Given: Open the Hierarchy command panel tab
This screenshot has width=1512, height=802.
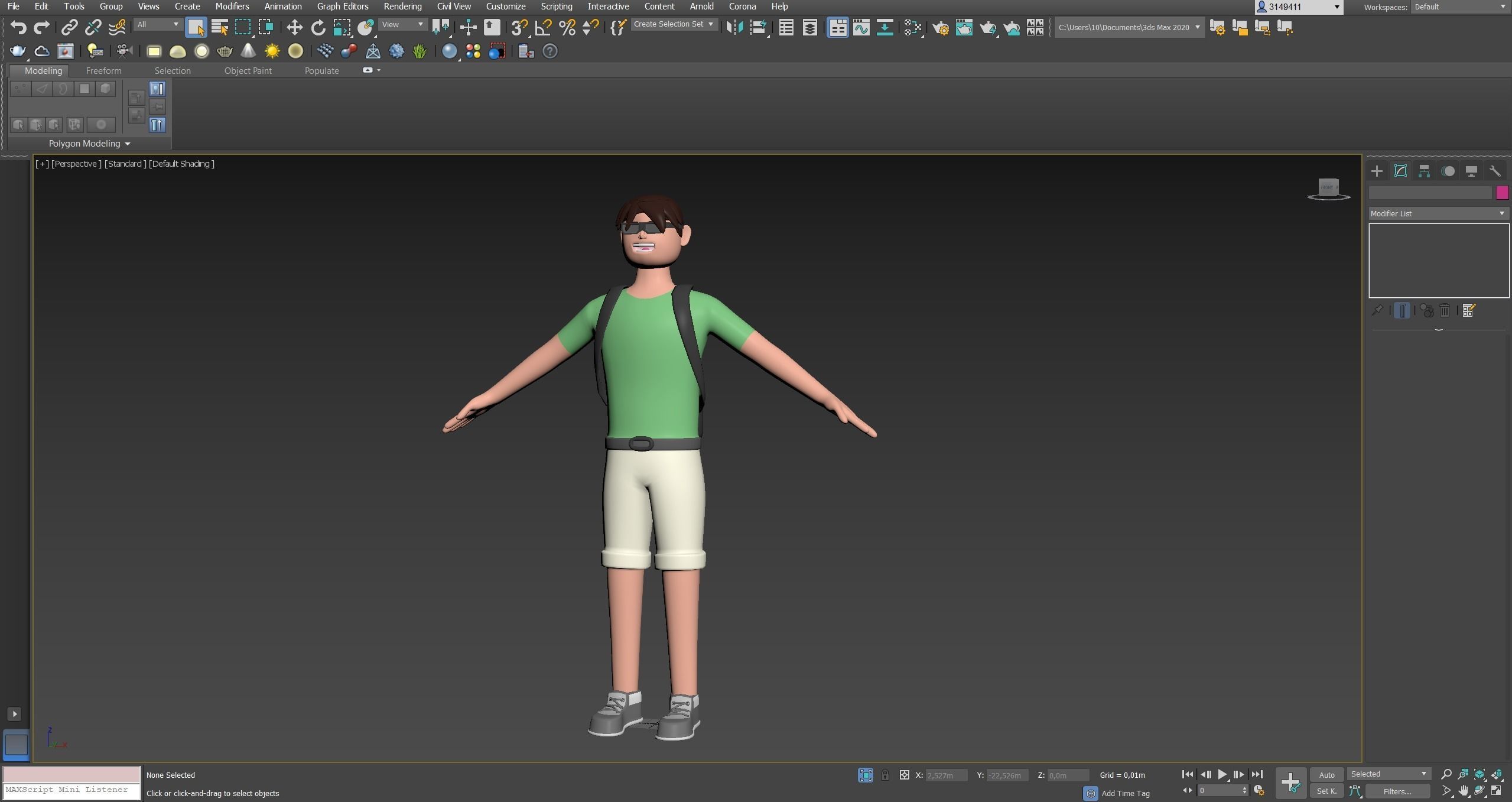Looking at the screenshot, I should pyautogui.click(x=1424, y=171).
